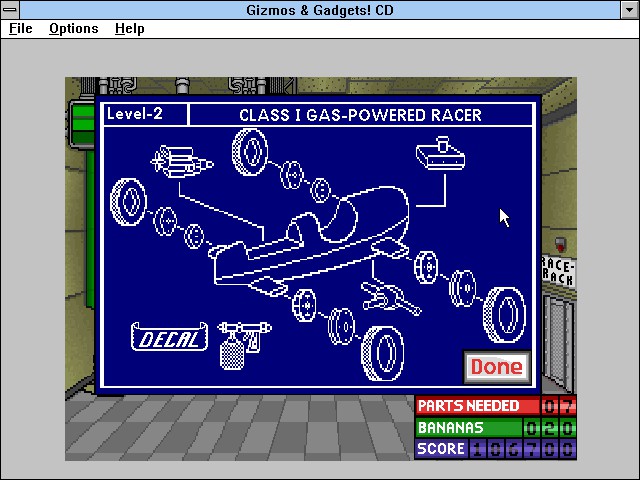
Task: Click the title bar minimize arrow
Action: click(x=630, y=10)
